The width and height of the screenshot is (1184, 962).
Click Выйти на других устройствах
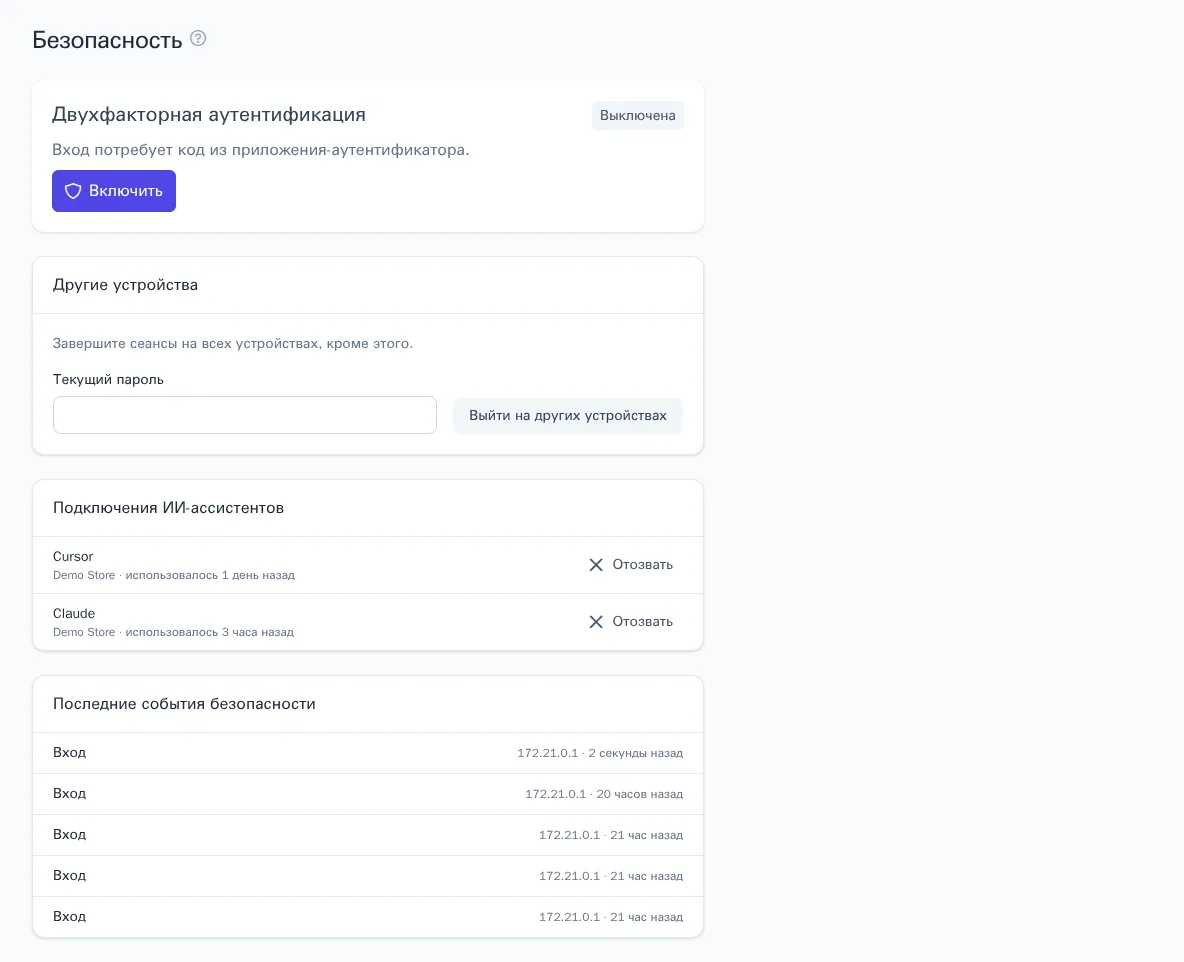pos(568,415)
